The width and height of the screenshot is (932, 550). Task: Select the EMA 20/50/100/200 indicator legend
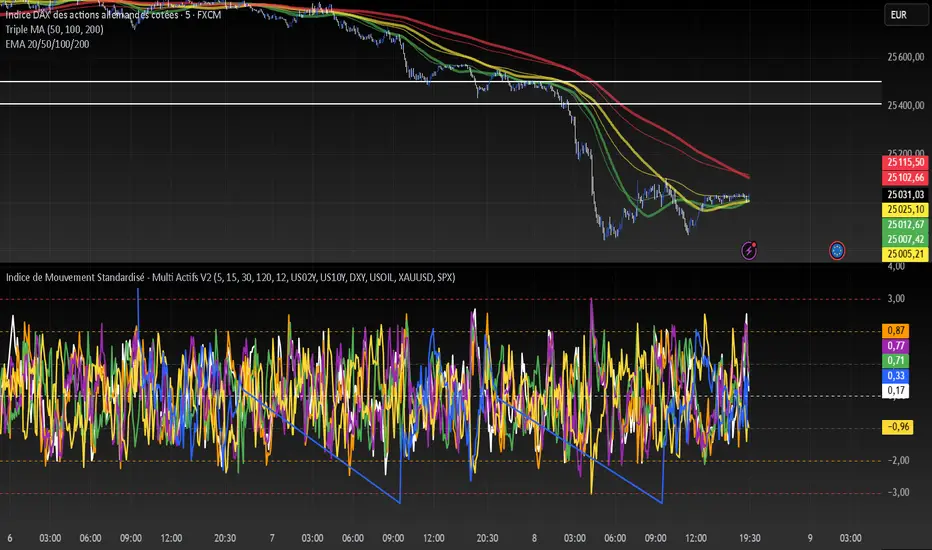click(x=48, y=44)
